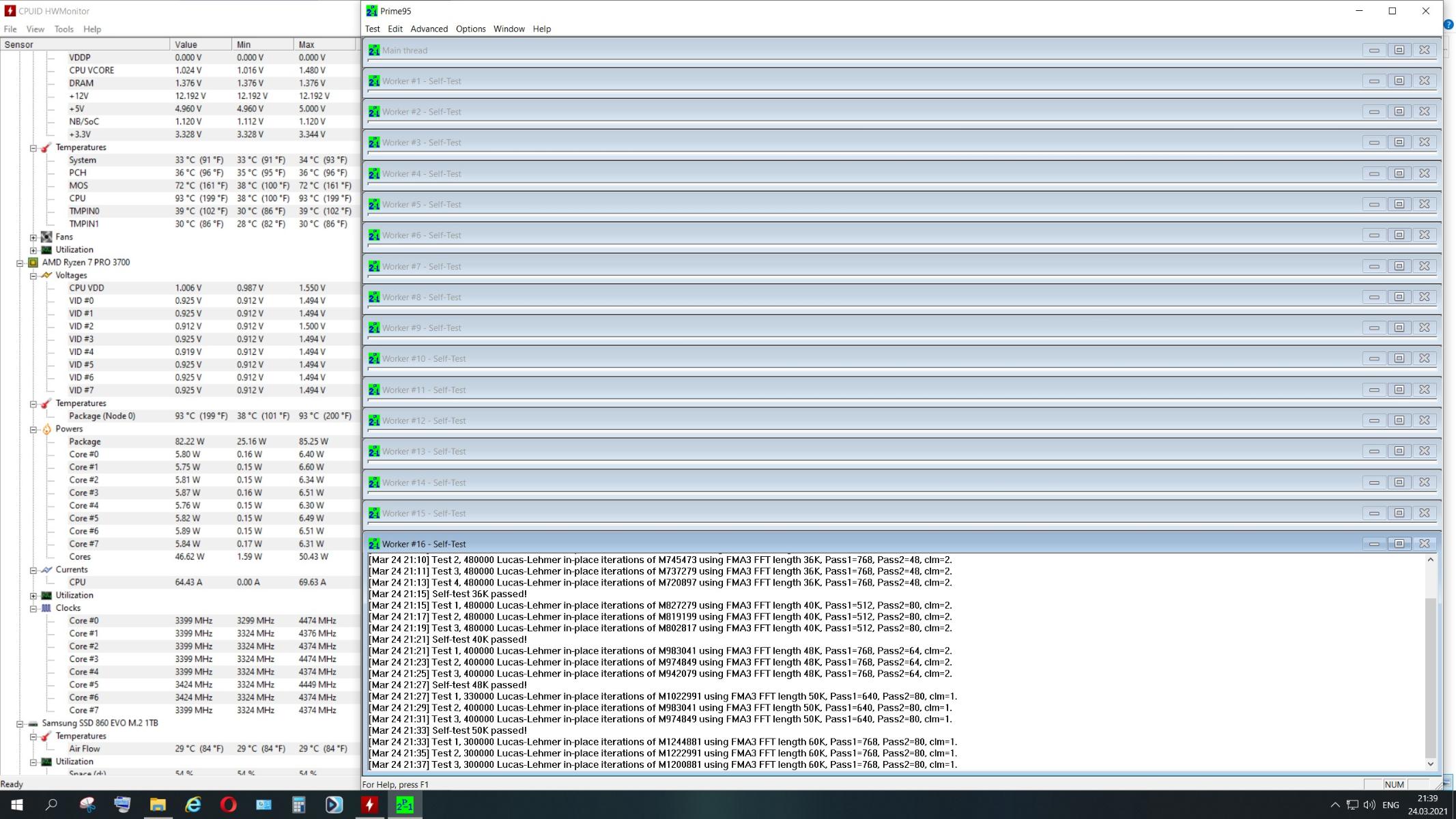Click the Prime95 icon in taskbar
The image size is (1456, 819).
click(x=405, y=805)
